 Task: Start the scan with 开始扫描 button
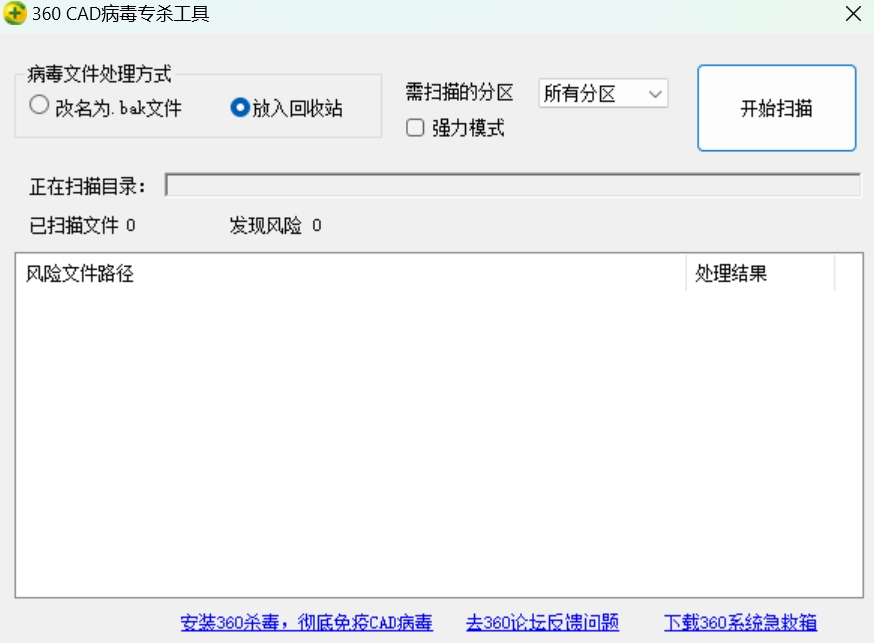click(777, 108)
